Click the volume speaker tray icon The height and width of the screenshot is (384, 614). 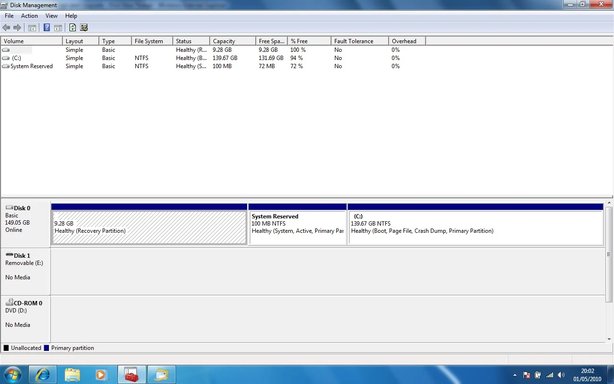coord(561,375)
